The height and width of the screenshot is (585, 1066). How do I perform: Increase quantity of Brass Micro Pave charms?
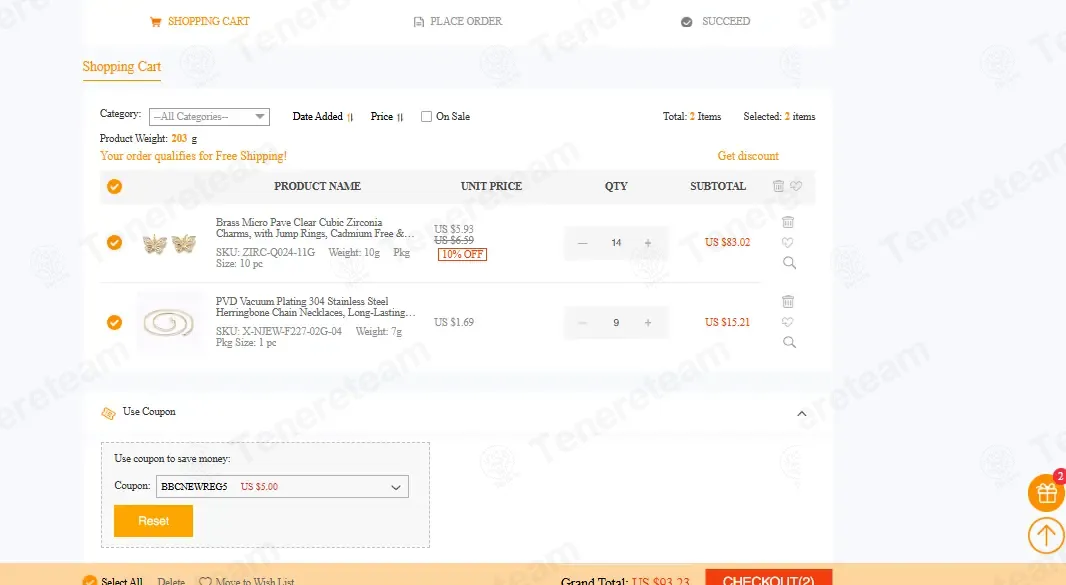click(x=648, y=243)
